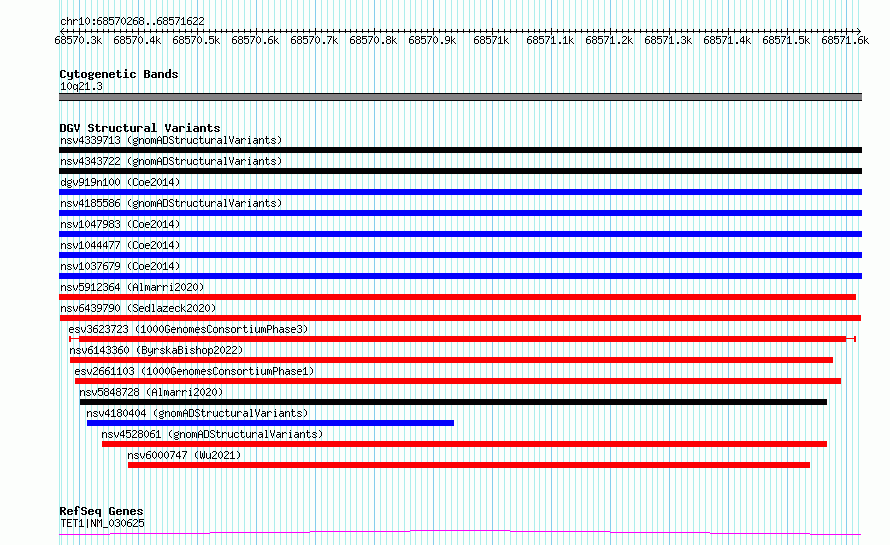Click ruler tick label 68570.3k
The width and height of the screenshot is (890, 545).
78,41
